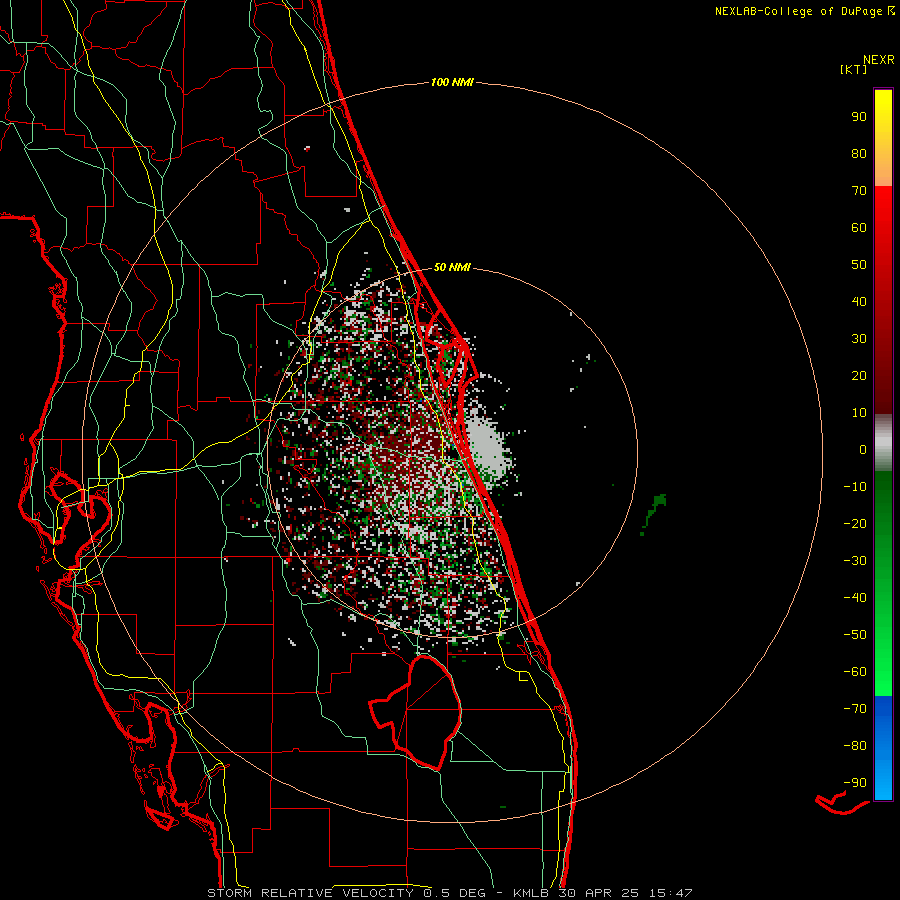900x900 pixels.
Task: Select the 100 NMI range ring label
Action: click(452, 82)
